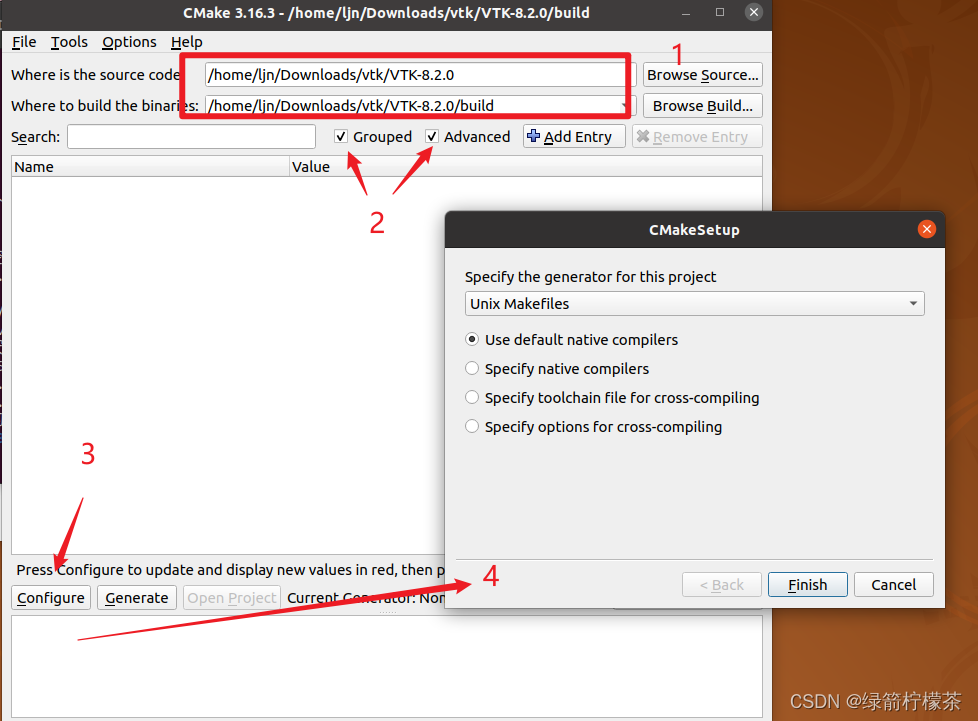The height and width of the screenshot is (721, 978).
Task: Open the Options menu
Action: (x=129, y=42)
